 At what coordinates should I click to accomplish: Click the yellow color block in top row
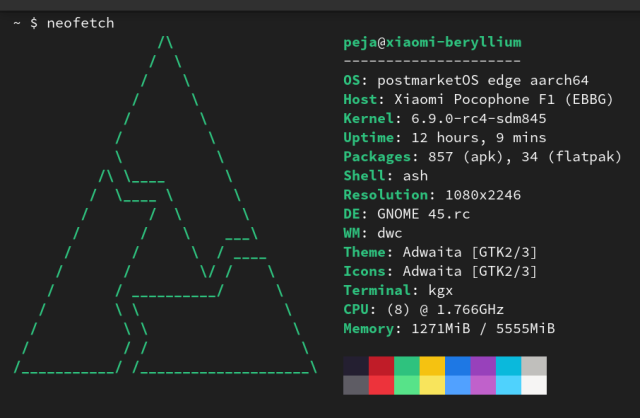tap(432, 366)
